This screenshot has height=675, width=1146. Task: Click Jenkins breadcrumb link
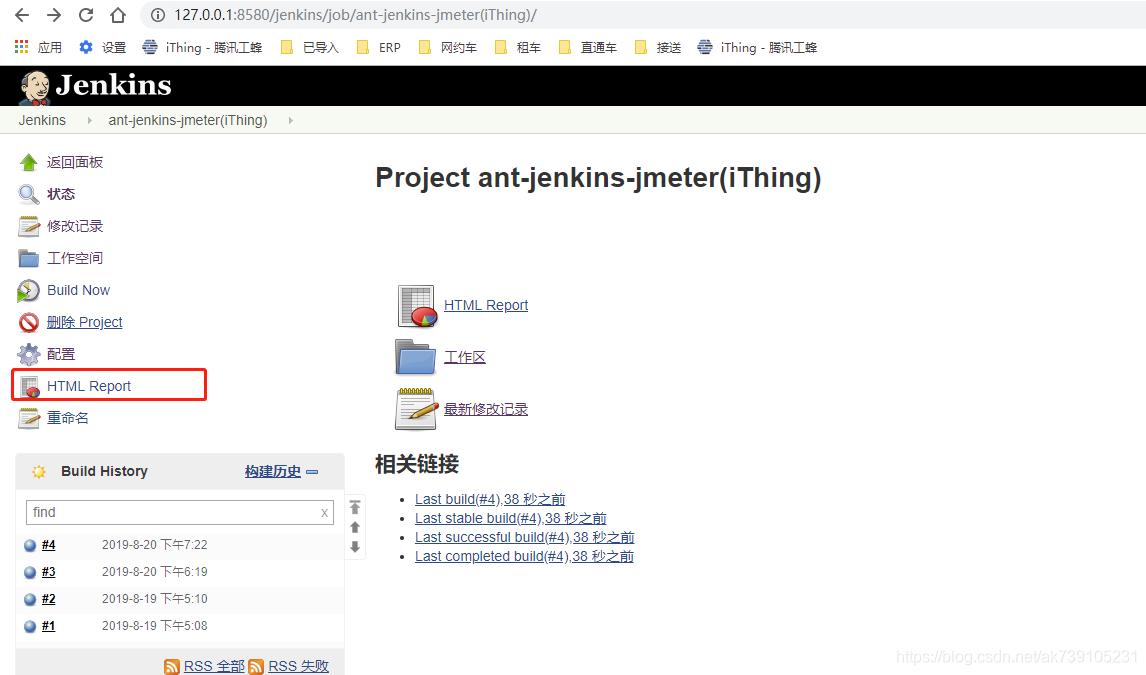[42, 121]
